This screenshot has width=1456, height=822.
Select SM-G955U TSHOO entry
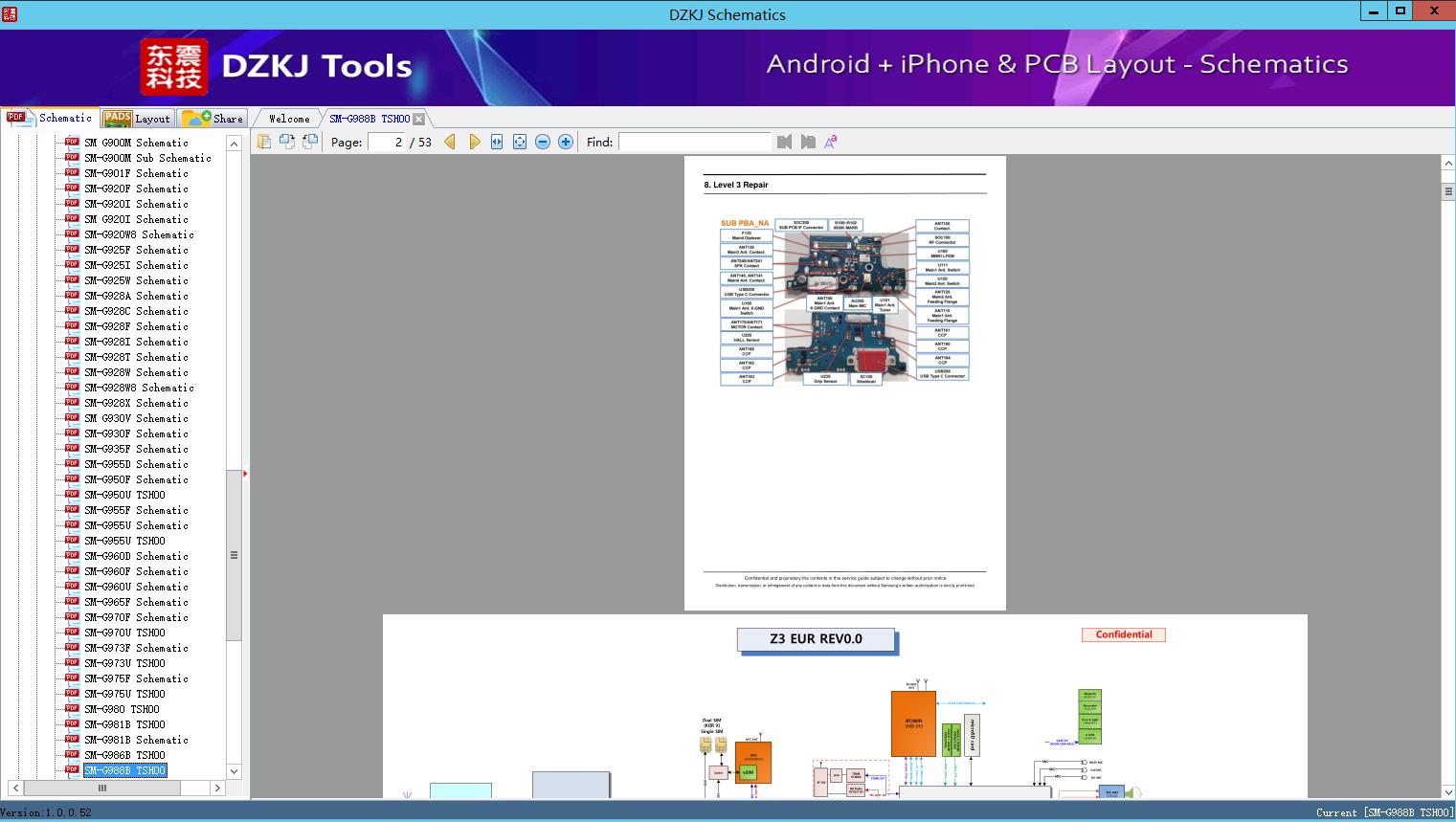pos(124,541)
